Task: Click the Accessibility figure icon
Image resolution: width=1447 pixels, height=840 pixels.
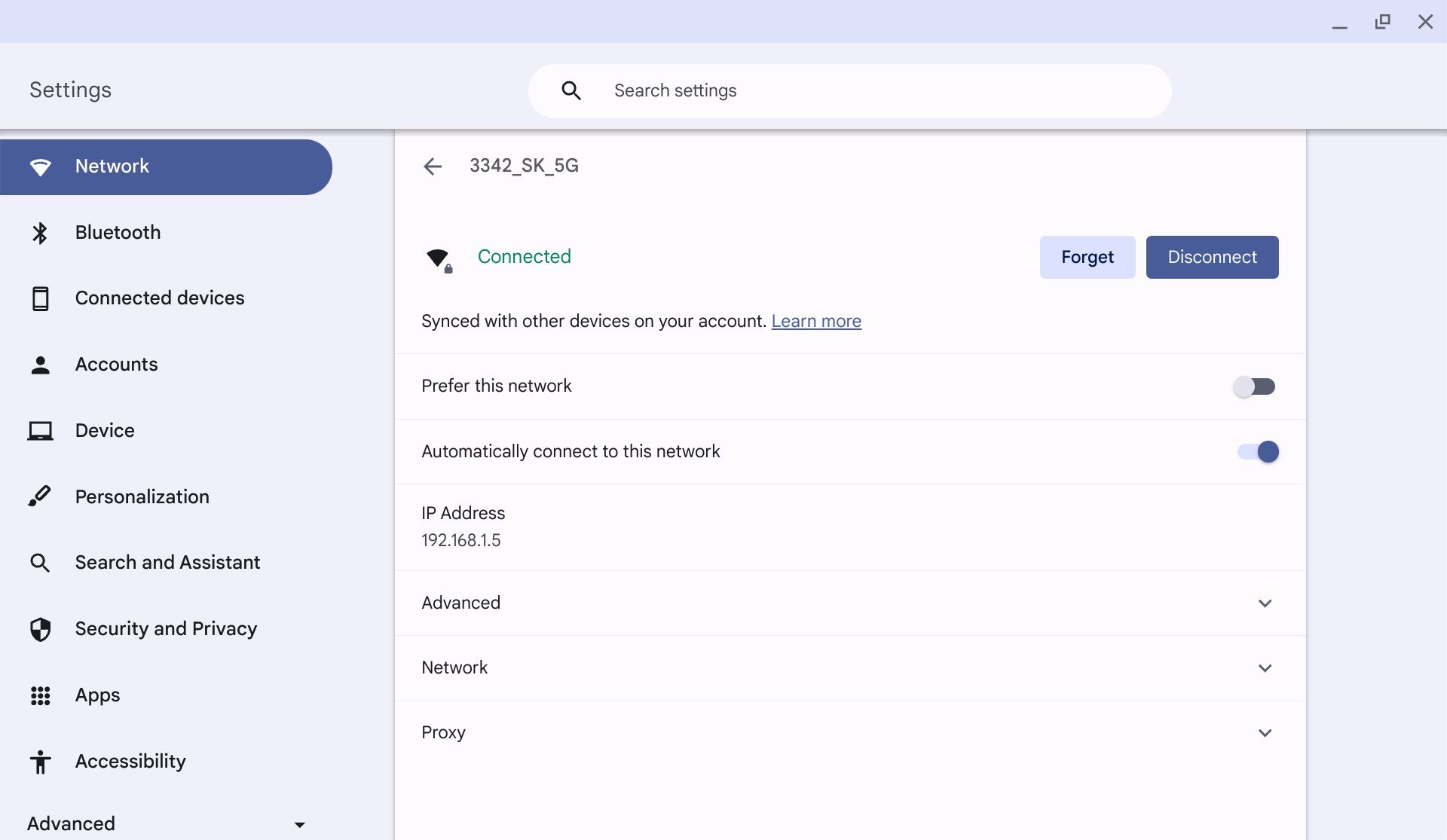Action: pyautogui.click(x=40, y=762)
